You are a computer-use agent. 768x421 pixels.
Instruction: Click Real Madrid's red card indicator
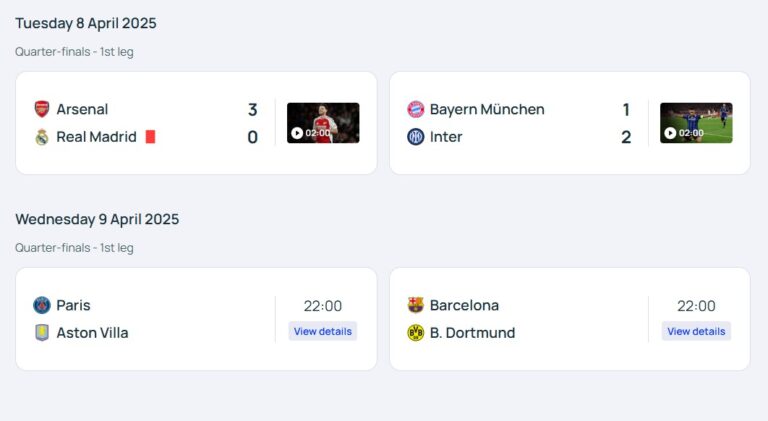(150, 137)
